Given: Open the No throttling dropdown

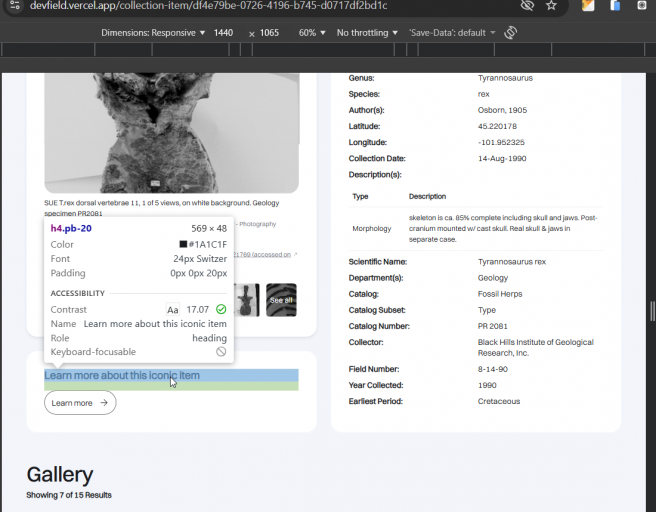Looking at the screenshot, I should pyautogui.click(x=367, y=33).
